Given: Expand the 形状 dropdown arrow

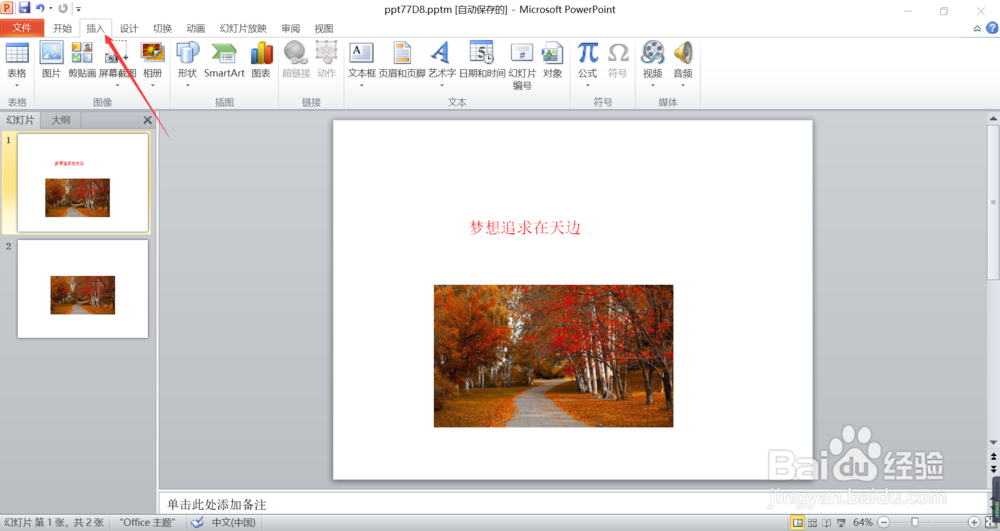Looking at the screenshot, I should (x=188, y=85).
